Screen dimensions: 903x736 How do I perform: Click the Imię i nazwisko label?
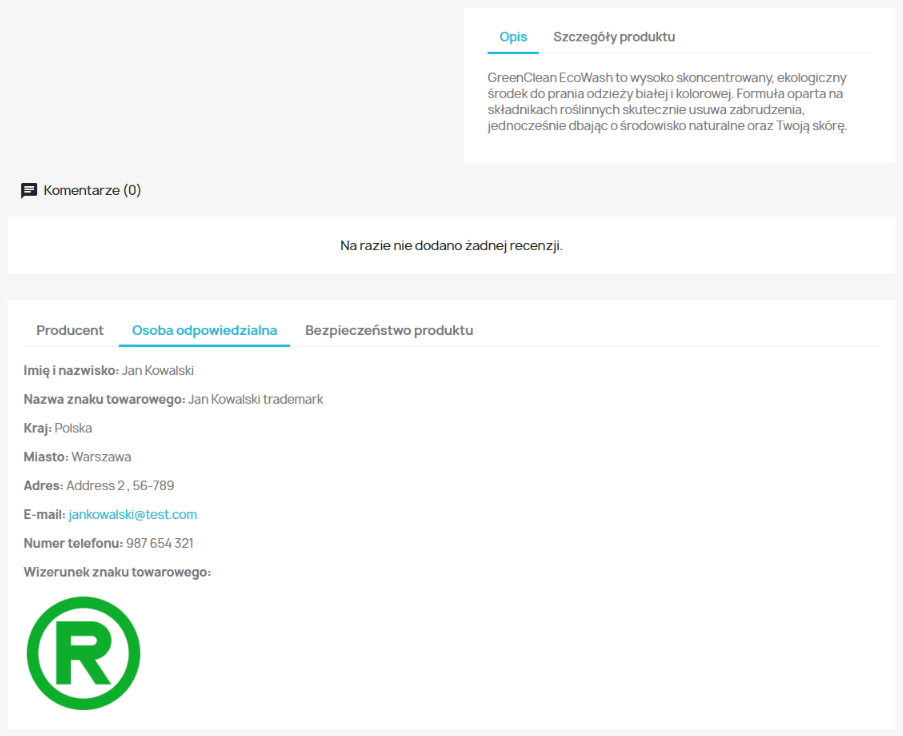pos(71,370)
